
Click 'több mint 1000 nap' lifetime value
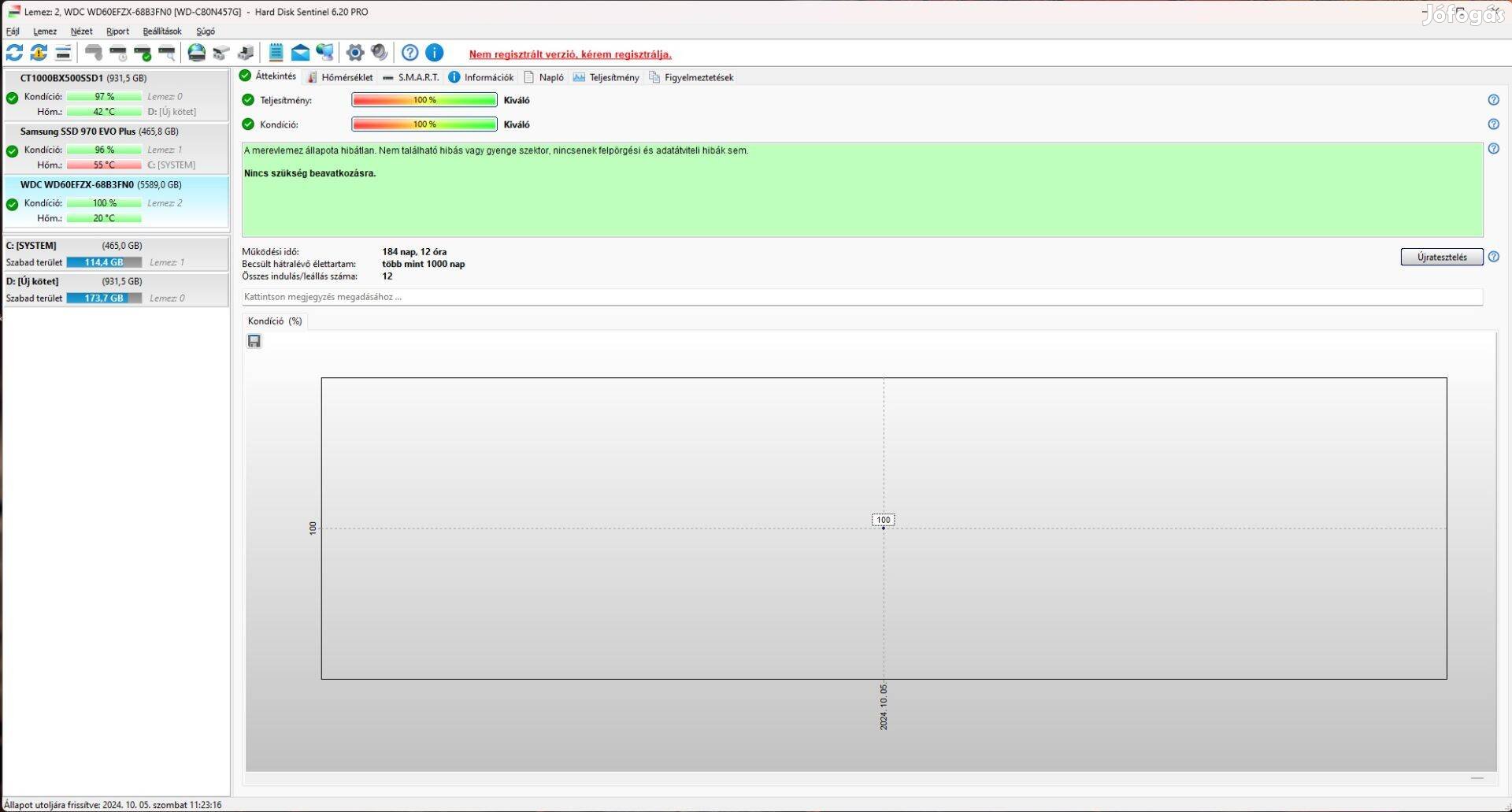(424, 264)
